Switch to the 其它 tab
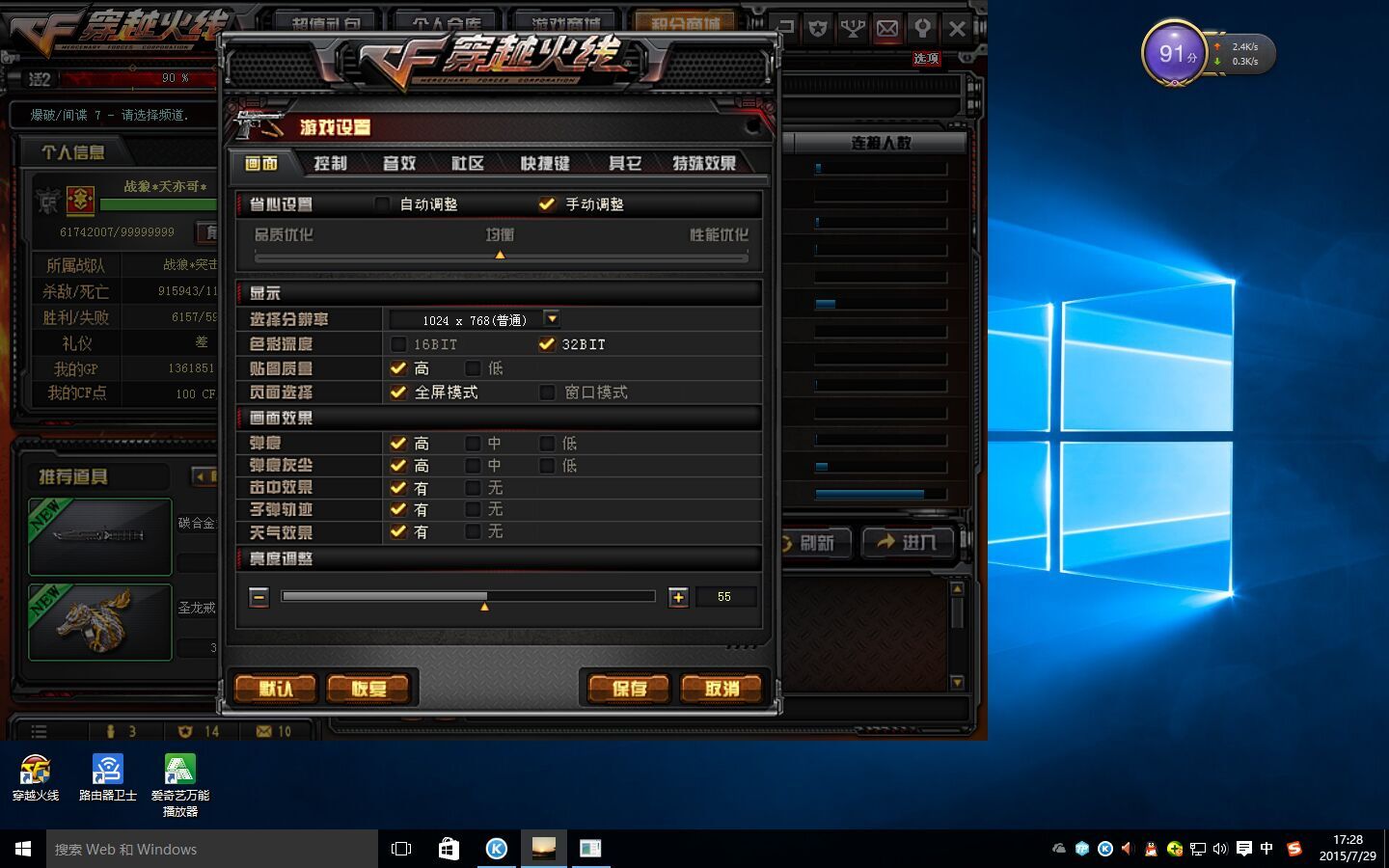Image resolution: width=1389 pixels, height=868 pixels. [625, 163]
